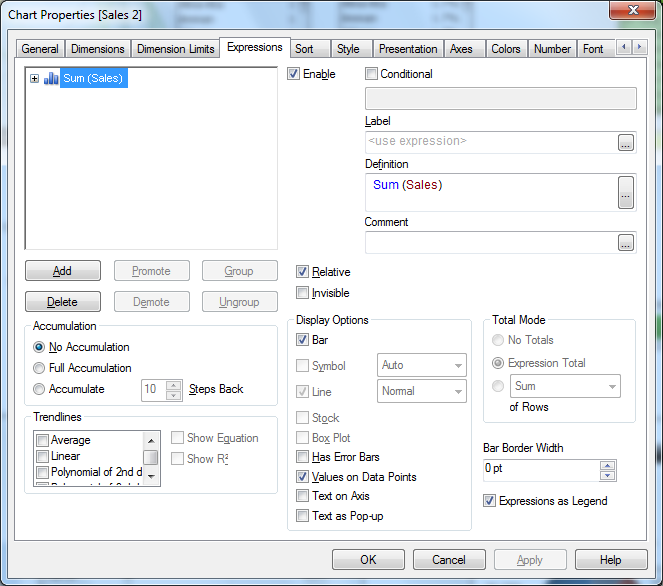
Task: Open the Symbol type Auto dropdown
Action: pyautogui.click(x=422, y=365)
